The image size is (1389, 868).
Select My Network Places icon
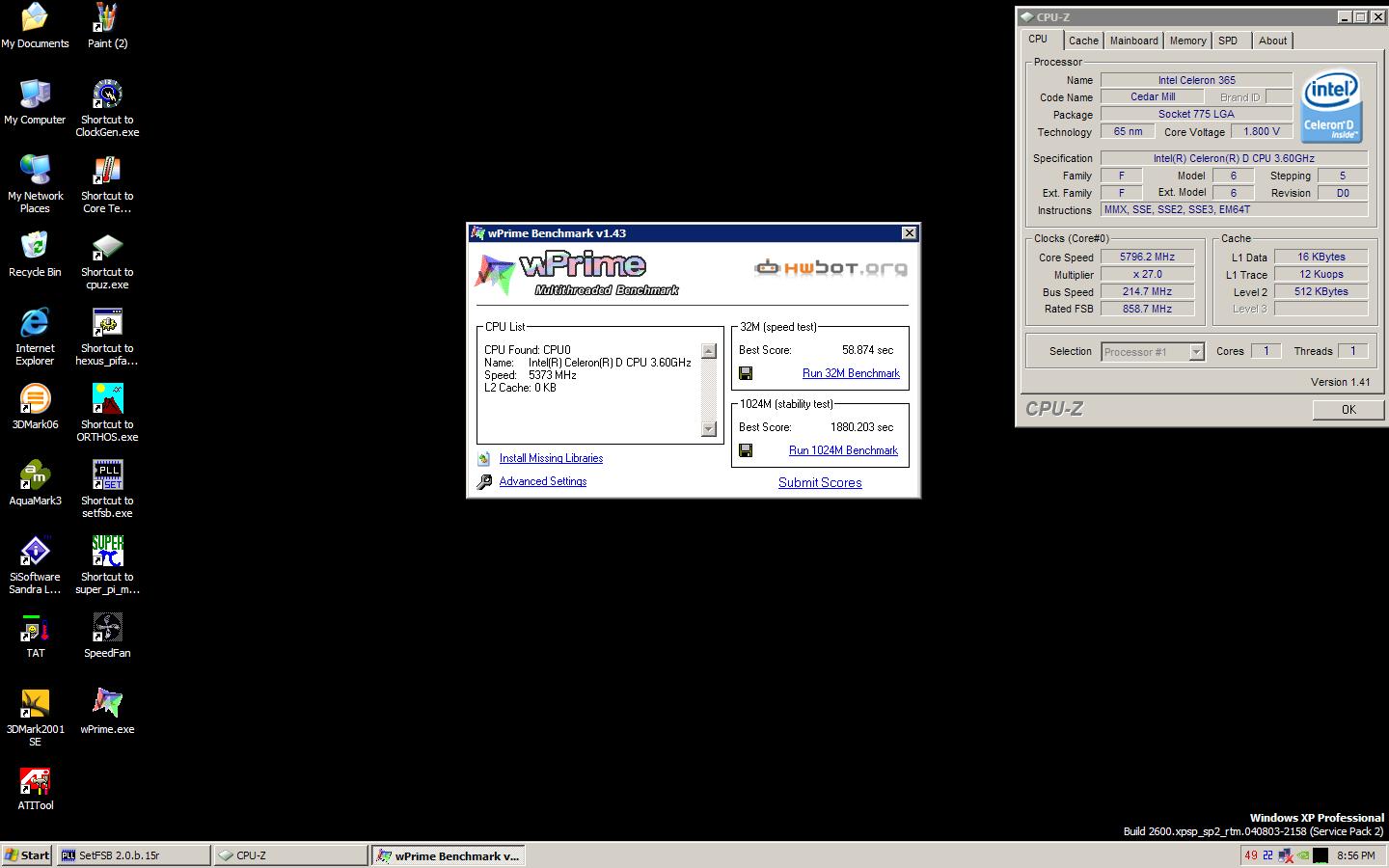[35, 183]
